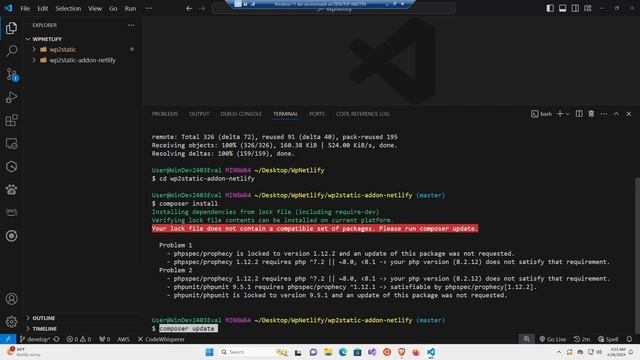Screen dimensions: 640x360
Task: Click the composer update command text
Action: tap(187, 329)
